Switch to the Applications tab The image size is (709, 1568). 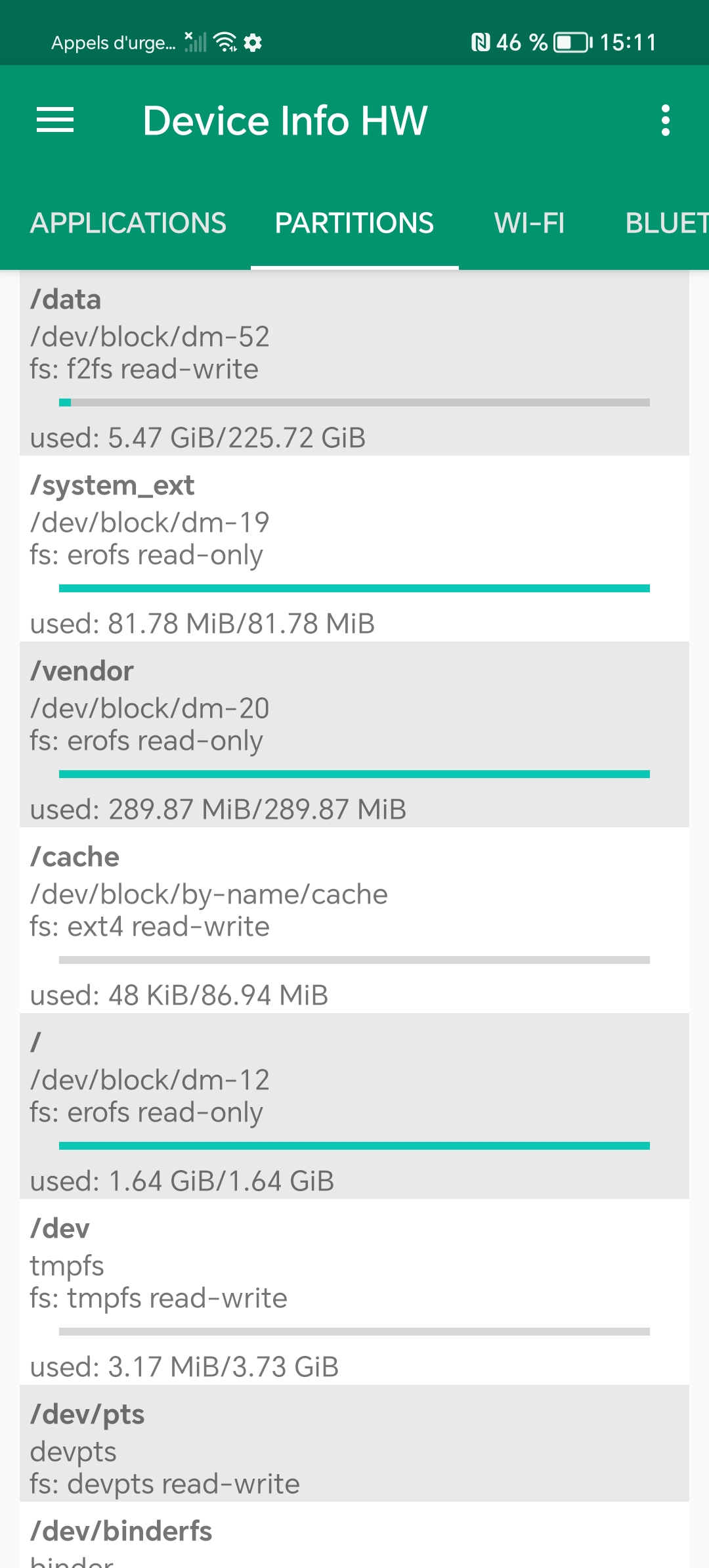128,223
